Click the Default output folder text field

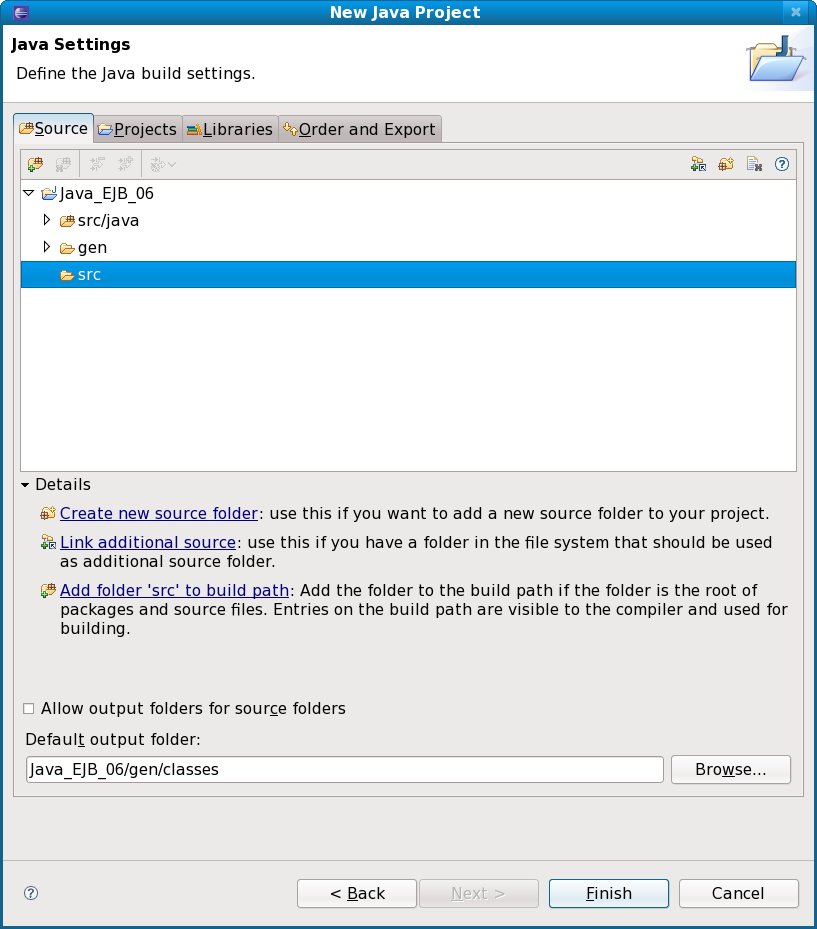click(344, 769)
